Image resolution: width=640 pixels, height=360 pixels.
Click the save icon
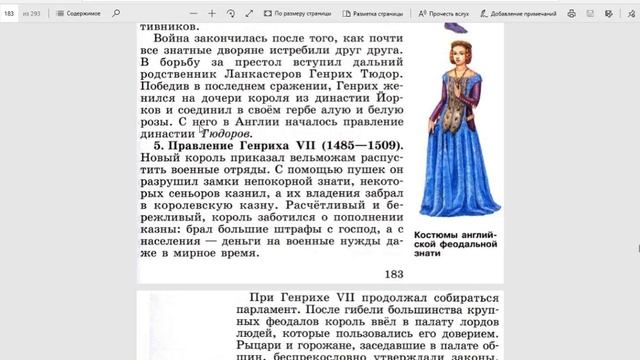click(x=590, y=13)
